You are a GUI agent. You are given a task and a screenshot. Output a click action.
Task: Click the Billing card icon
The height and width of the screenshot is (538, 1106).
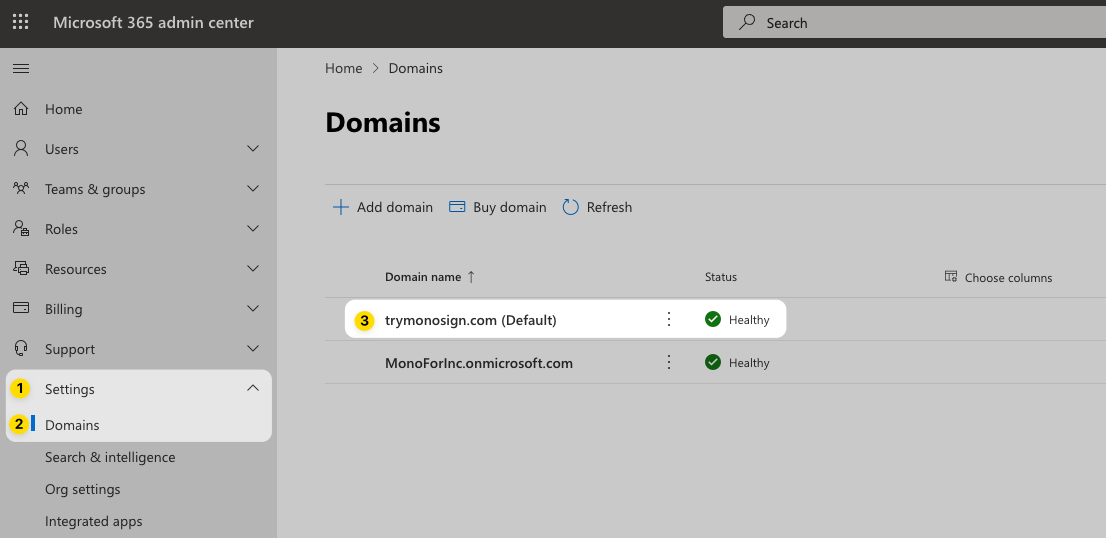21,309
